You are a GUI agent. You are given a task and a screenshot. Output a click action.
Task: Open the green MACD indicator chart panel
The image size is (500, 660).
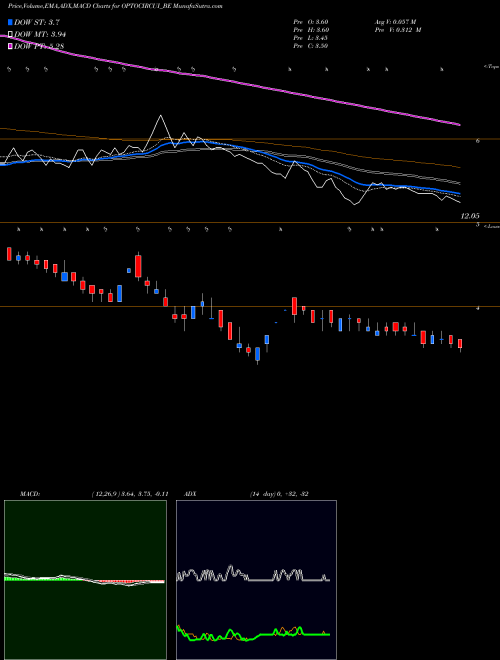click(85, 580)
